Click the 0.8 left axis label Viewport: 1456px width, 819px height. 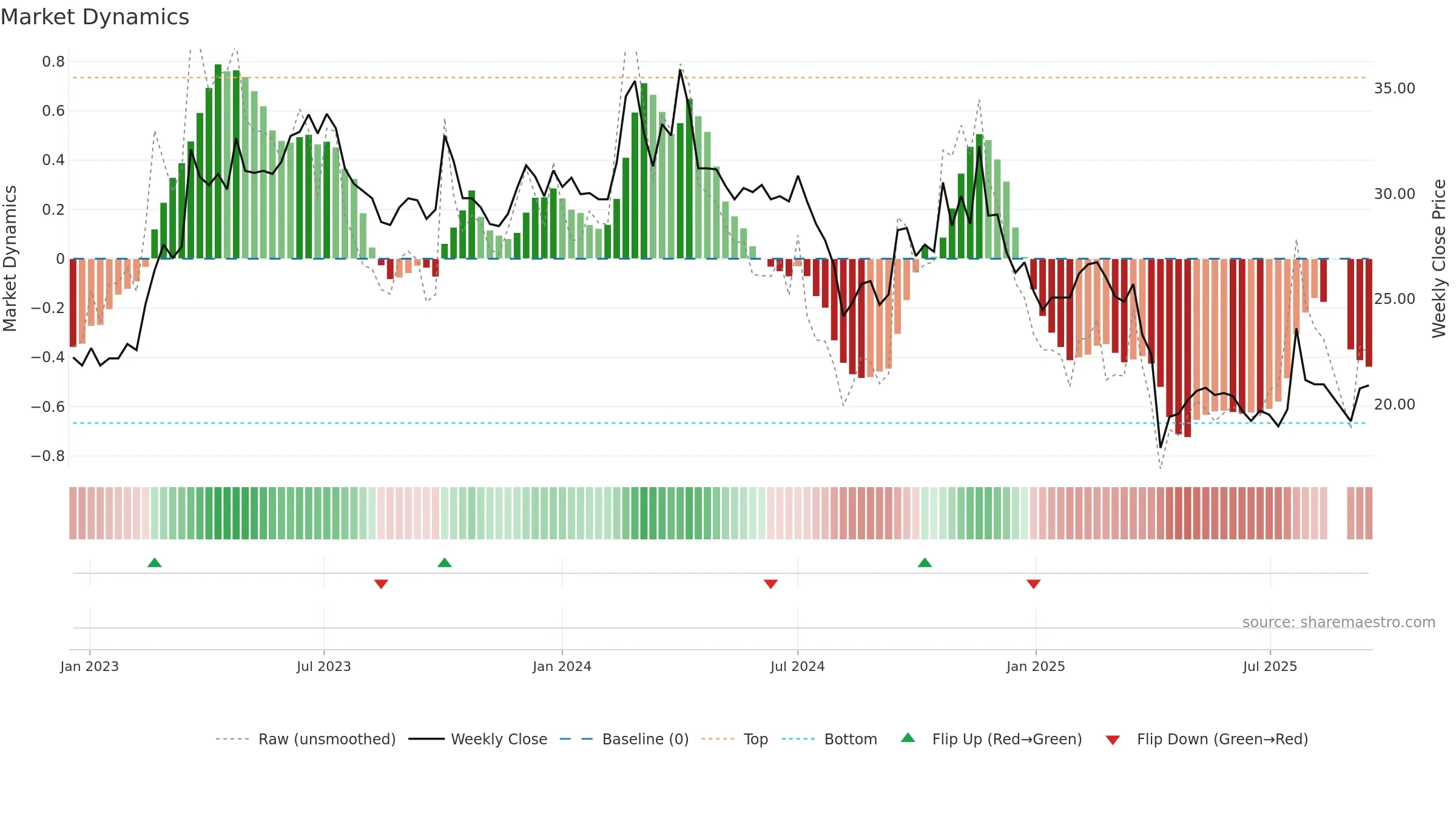(53, 62)
